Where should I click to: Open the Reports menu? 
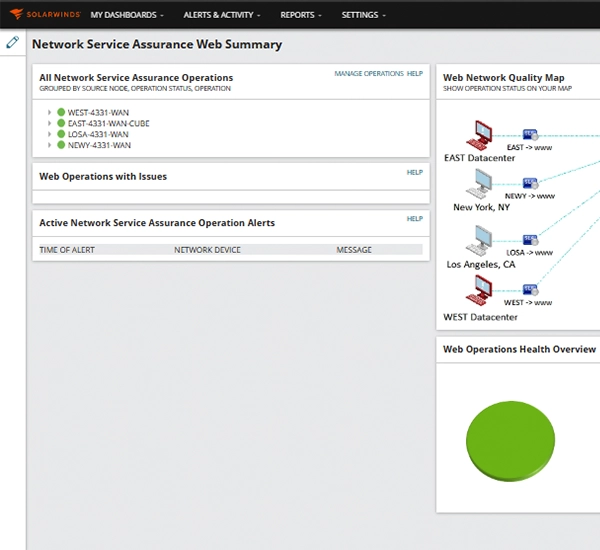click(301, 15)
